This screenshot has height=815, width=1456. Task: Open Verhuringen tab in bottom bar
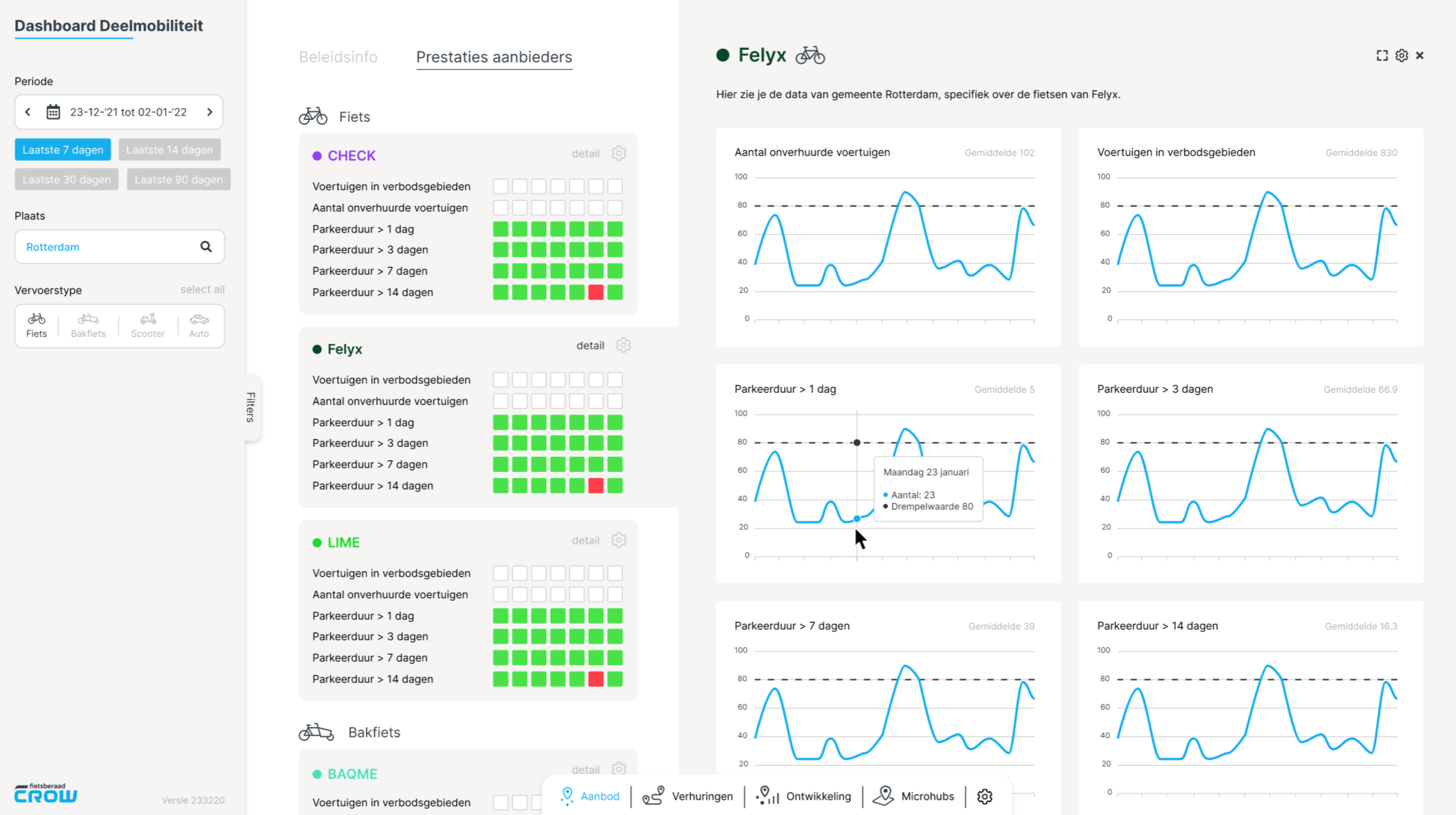(x=688, y=796)
